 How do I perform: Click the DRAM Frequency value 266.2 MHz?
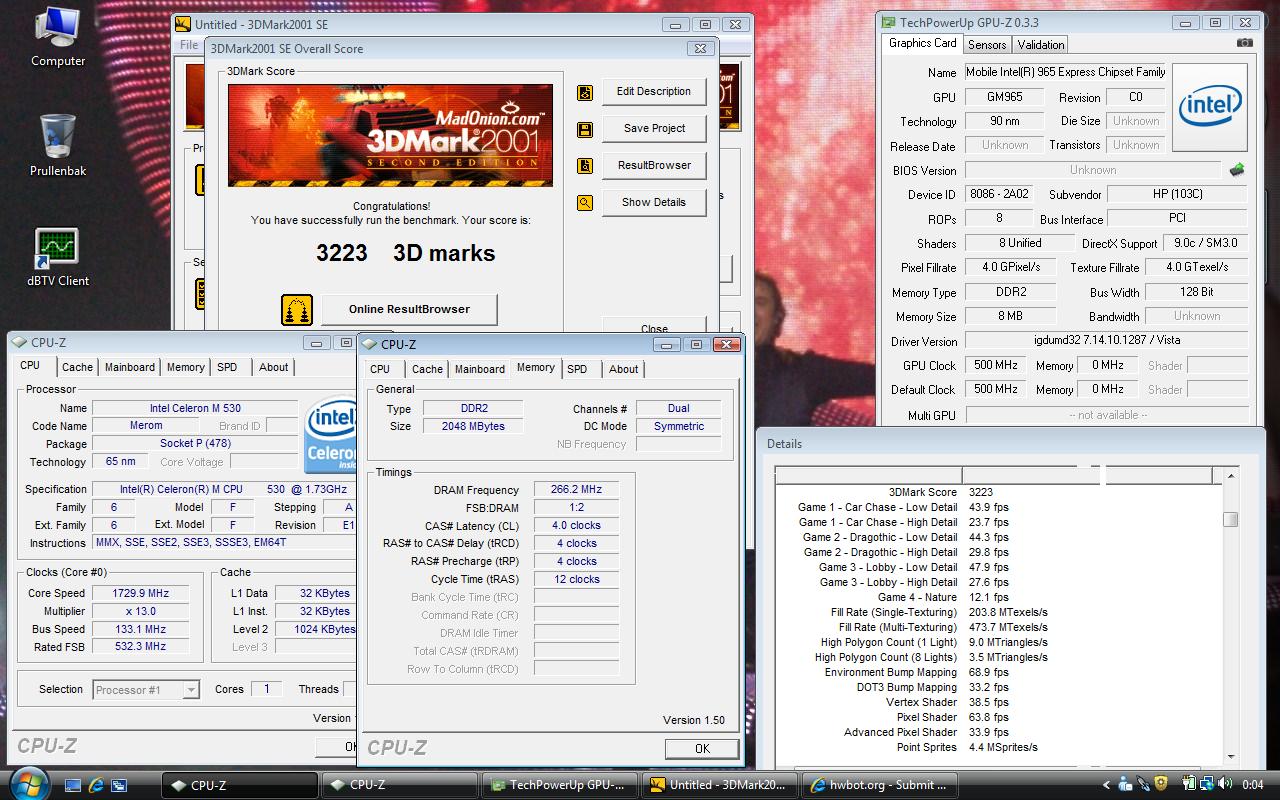click(x=576, y=490)
